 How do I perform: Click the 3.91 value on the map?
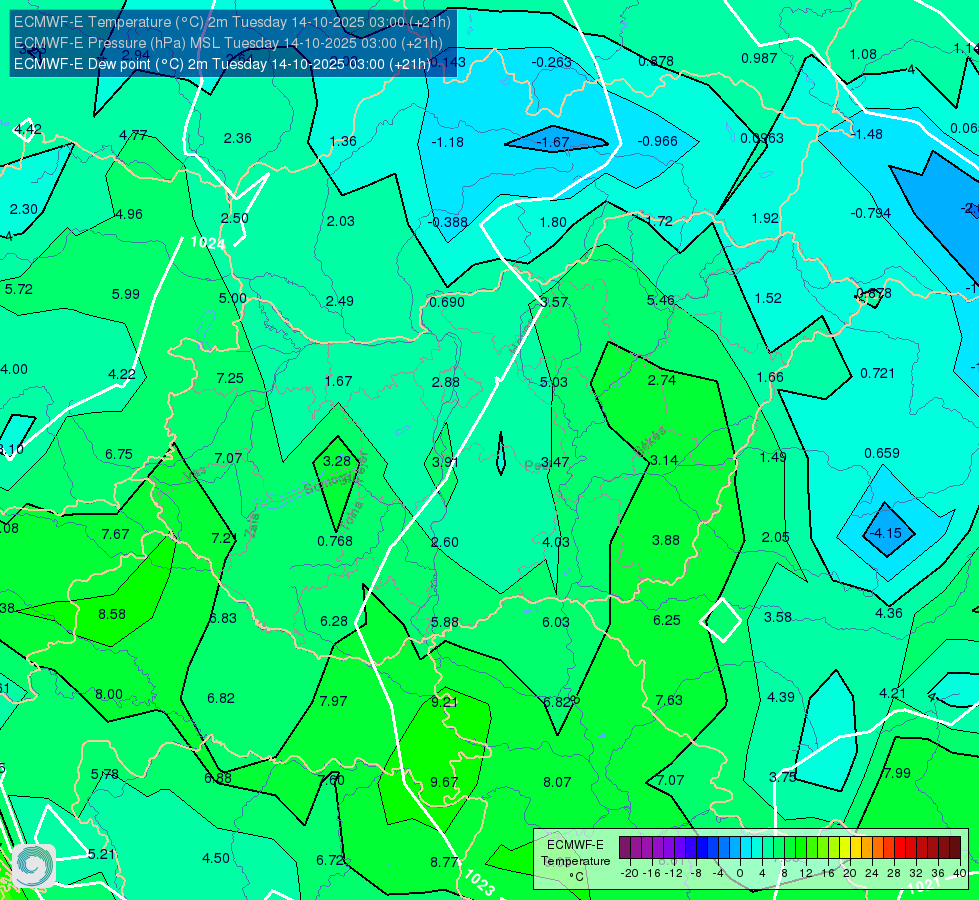coord(445,463)
